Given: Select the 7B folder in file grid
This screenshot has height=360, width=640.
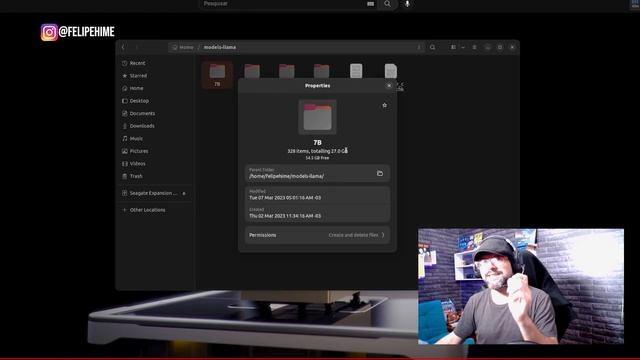Looking at the screenshot, I should point(217,75).
